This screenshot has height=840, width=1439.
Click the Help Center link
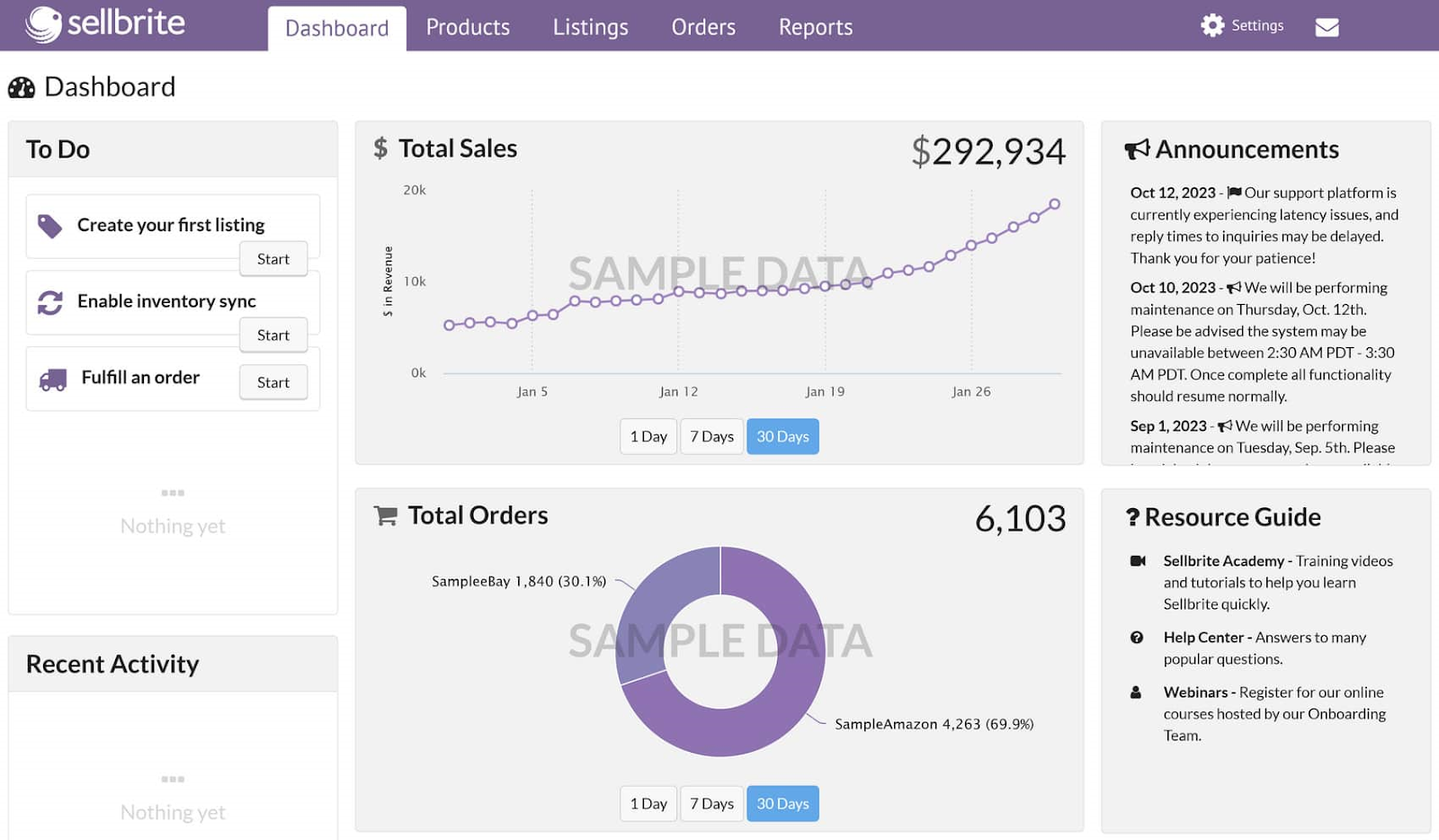tap(1204, 637)
